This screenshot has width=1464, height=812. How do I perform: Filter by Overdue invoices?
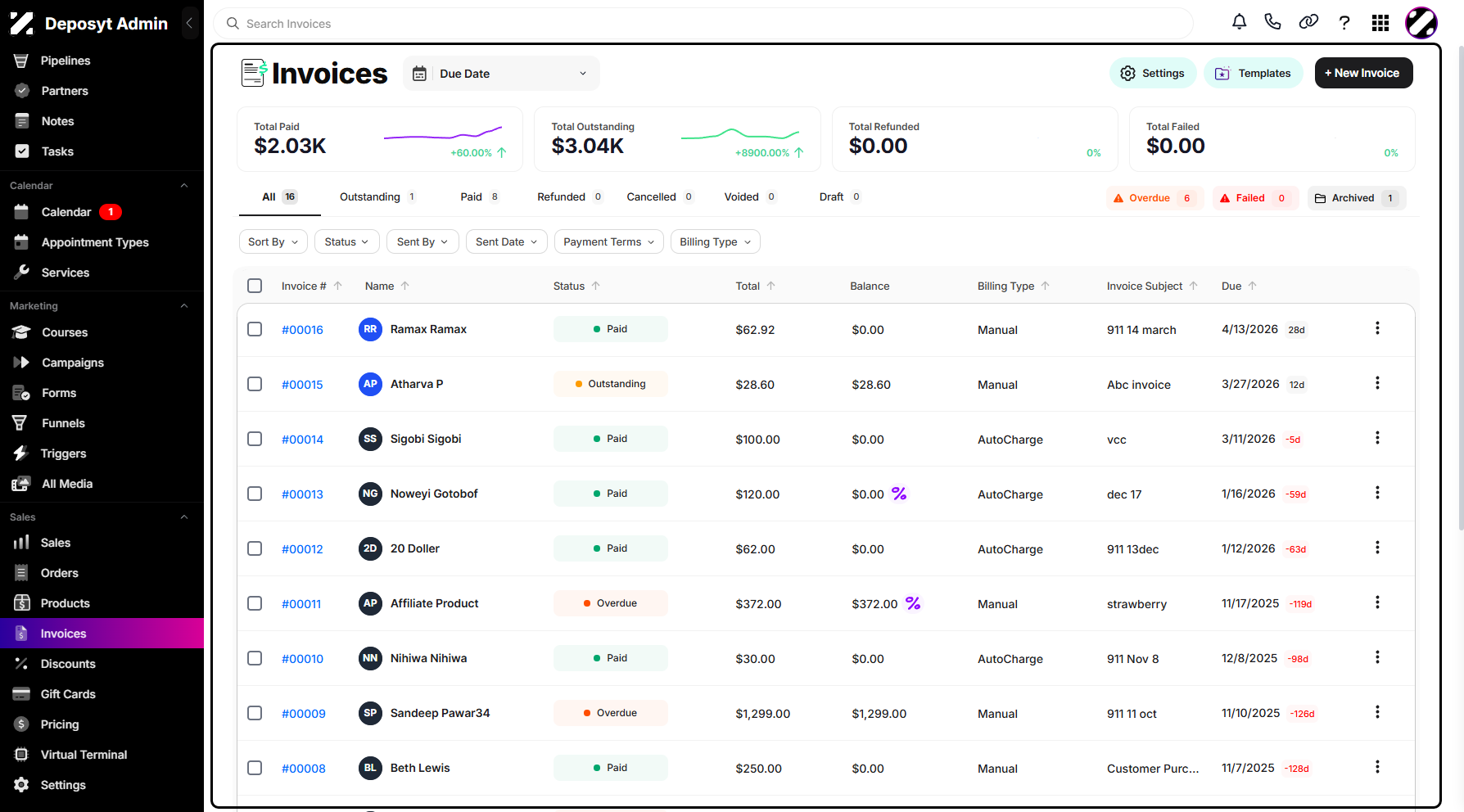1155,198
